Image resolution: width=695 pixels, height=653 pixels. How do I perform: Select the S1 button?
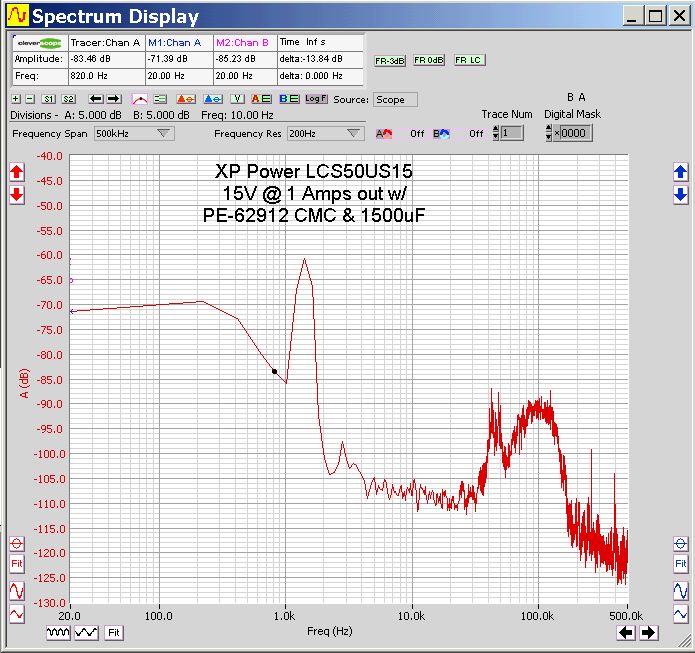coord(48,99)
